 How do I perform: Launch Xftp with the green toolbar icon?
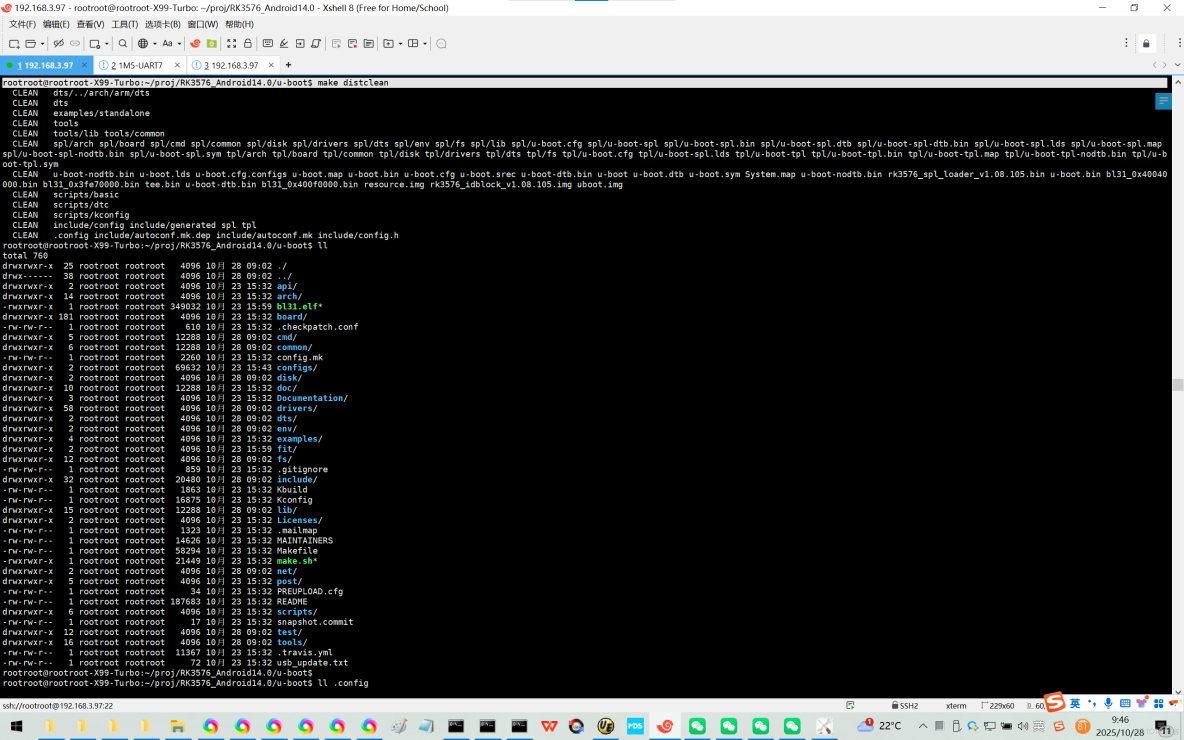(212, 44)
